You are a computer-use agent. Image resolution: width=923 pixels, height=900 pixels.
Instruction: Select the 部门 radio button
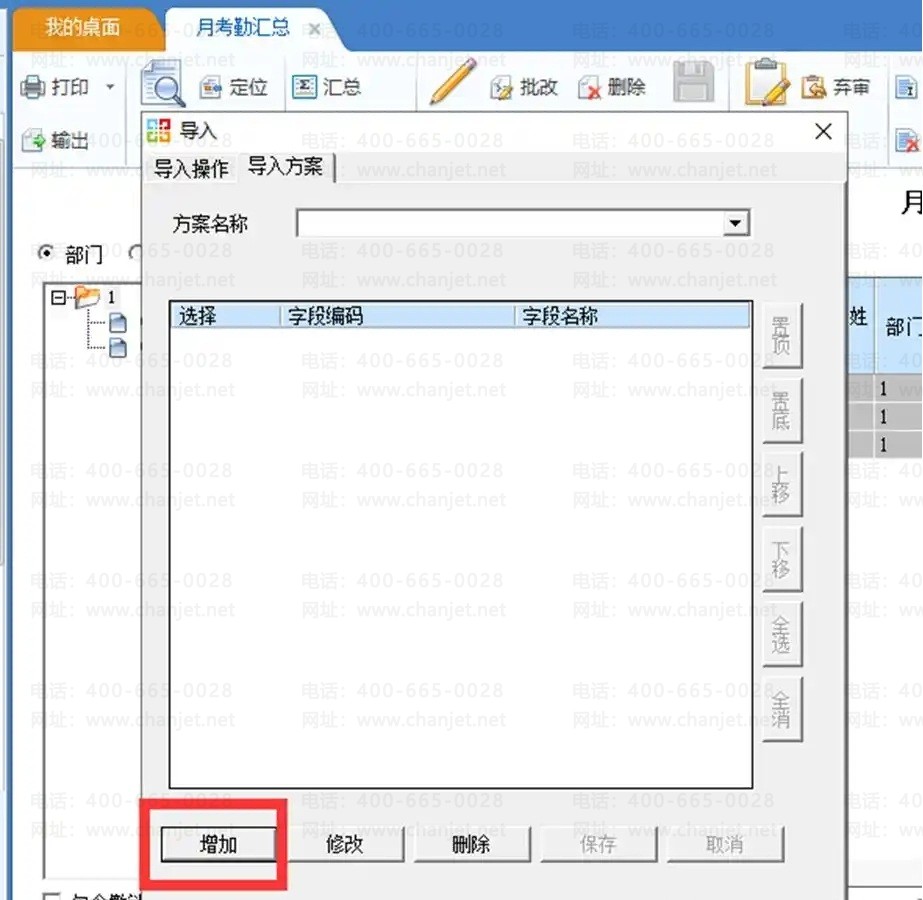tap(45, 253)
